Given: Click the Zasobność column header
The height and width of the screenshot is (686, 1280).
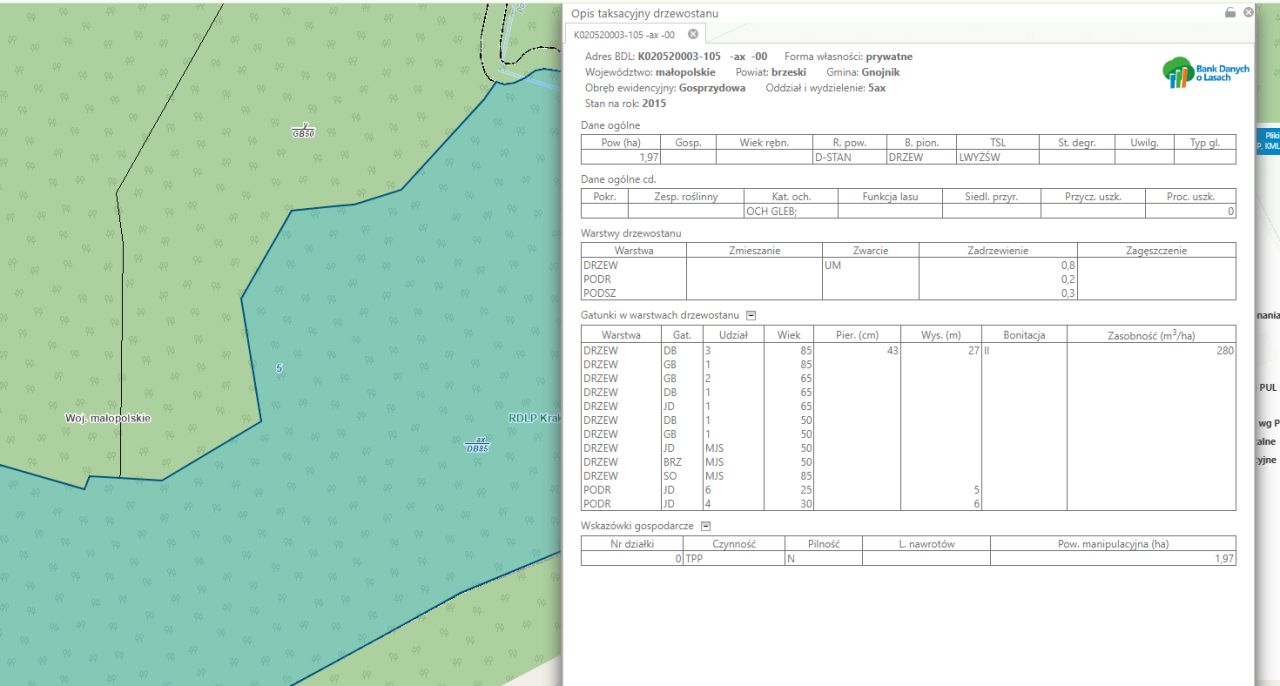Looking at the screenshot, I should pyautogui.click(x=1150, y=335).
